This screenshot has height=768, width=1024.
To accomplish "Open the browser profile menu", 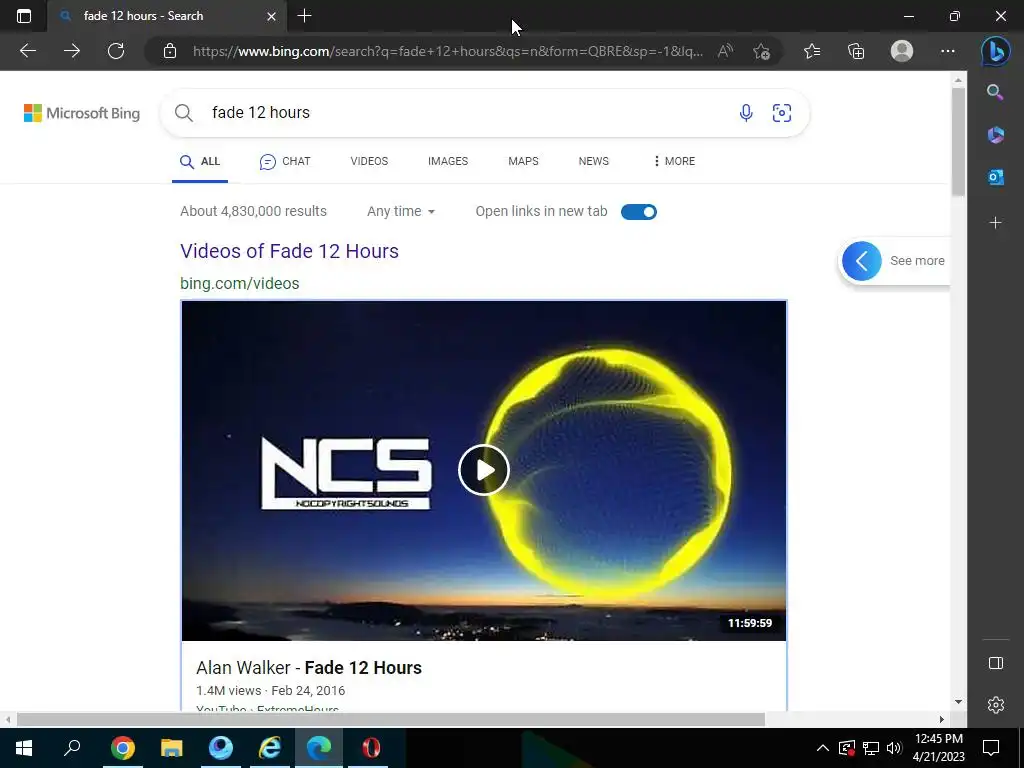I will 902,51.
